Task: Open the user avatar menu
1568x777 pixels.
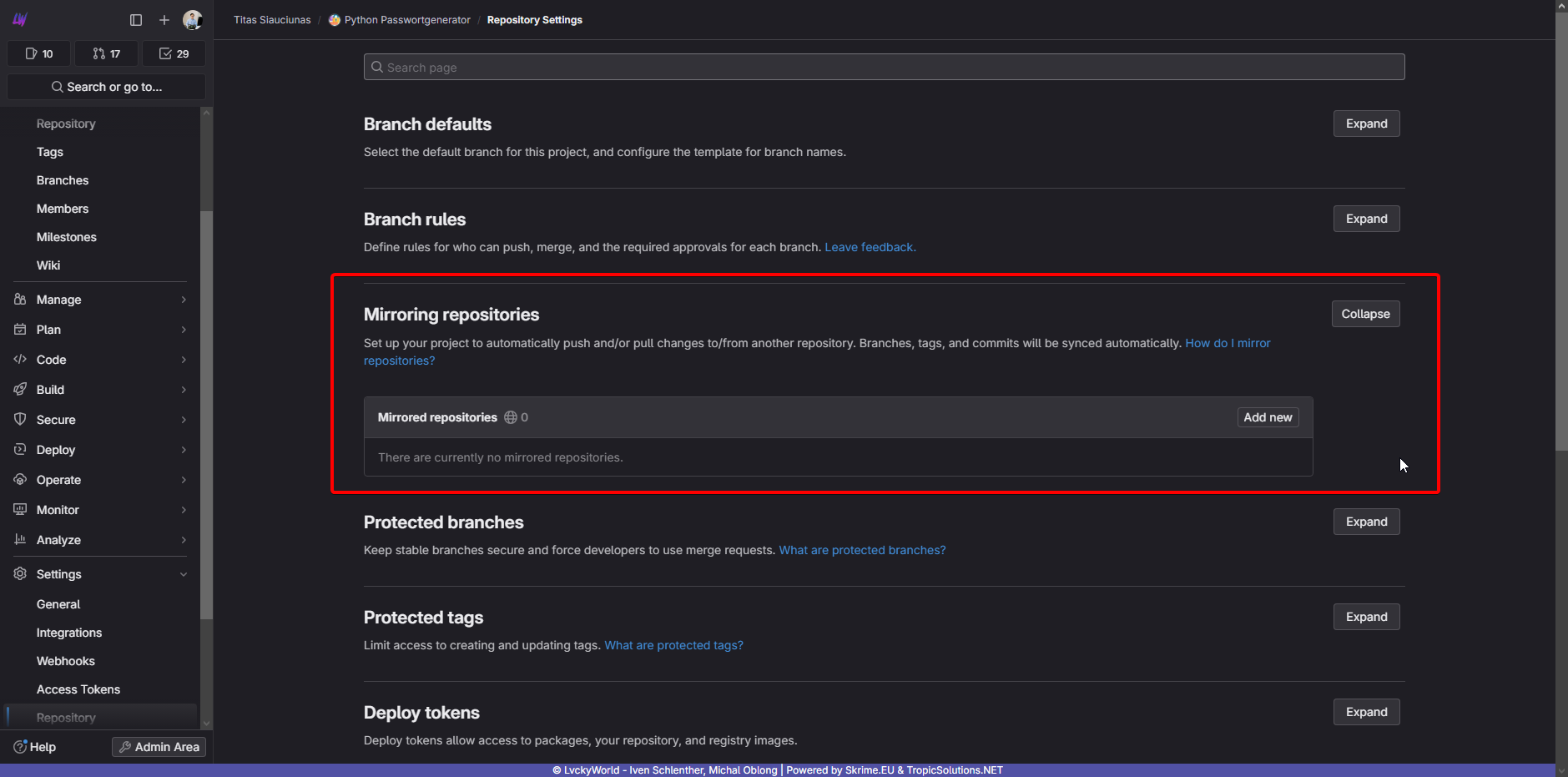Action: (x=192, y=19)
